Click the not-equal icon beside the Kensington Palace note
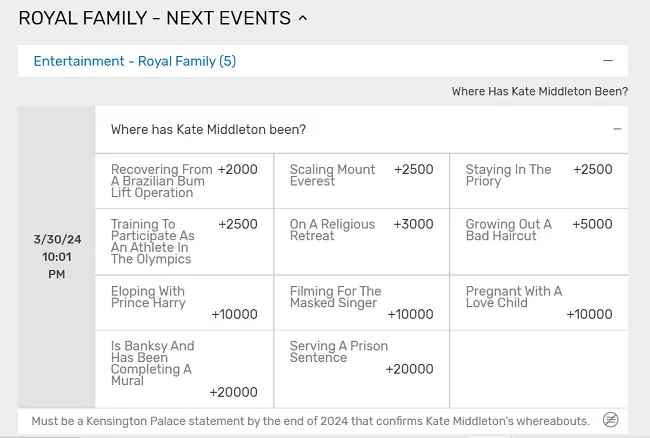Viewport: 650px width, 438px height. click(610, 420)
